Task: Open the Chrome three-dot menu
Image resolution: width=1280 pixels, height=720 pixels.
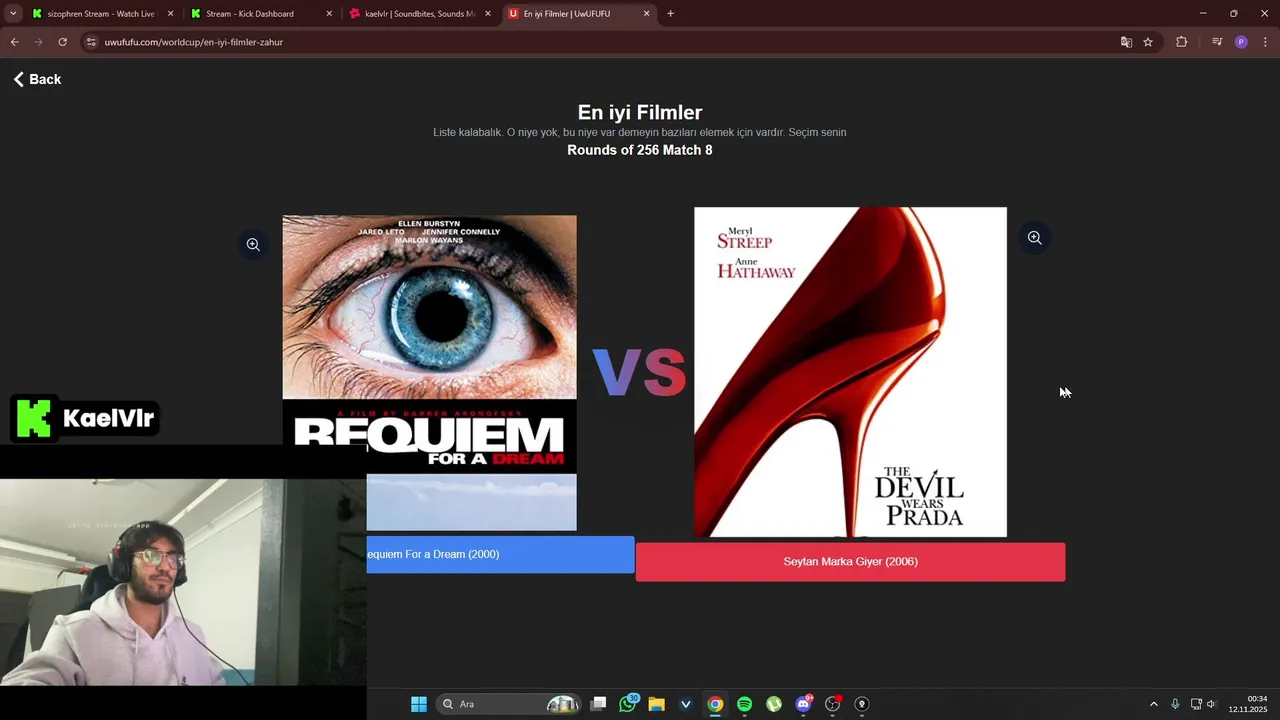Action: click(x=1265, y=42)
